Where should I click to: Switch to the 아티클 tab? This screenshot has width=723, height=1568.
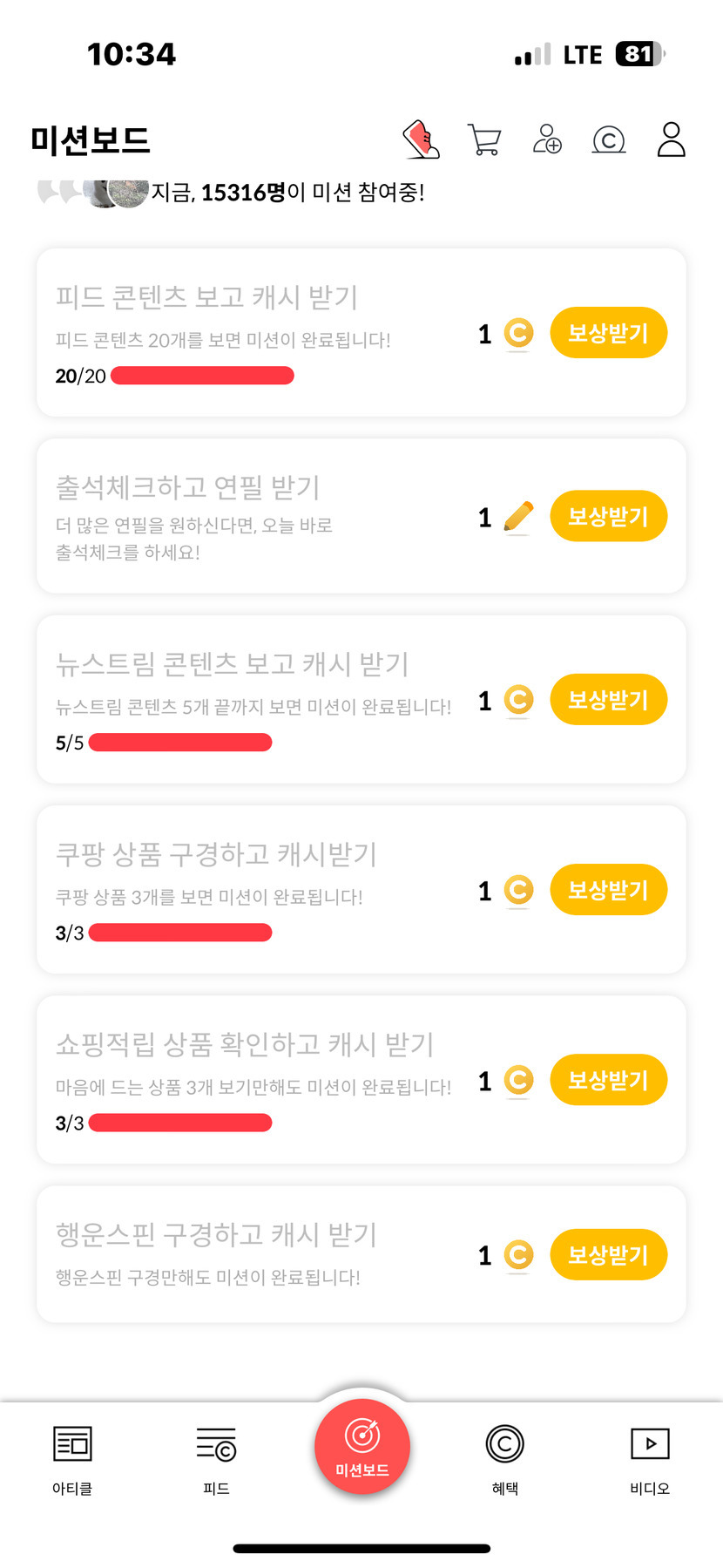coord(72,1459)
